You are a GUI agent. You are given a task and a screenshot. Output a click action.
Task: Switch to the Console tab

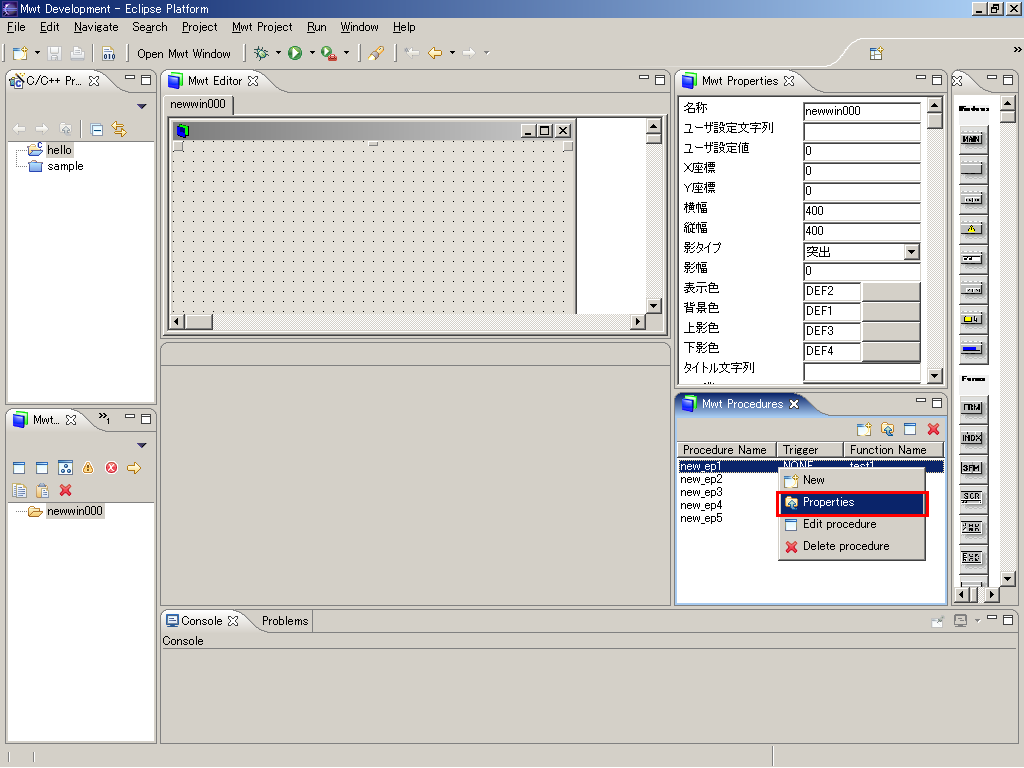point(202,621)
